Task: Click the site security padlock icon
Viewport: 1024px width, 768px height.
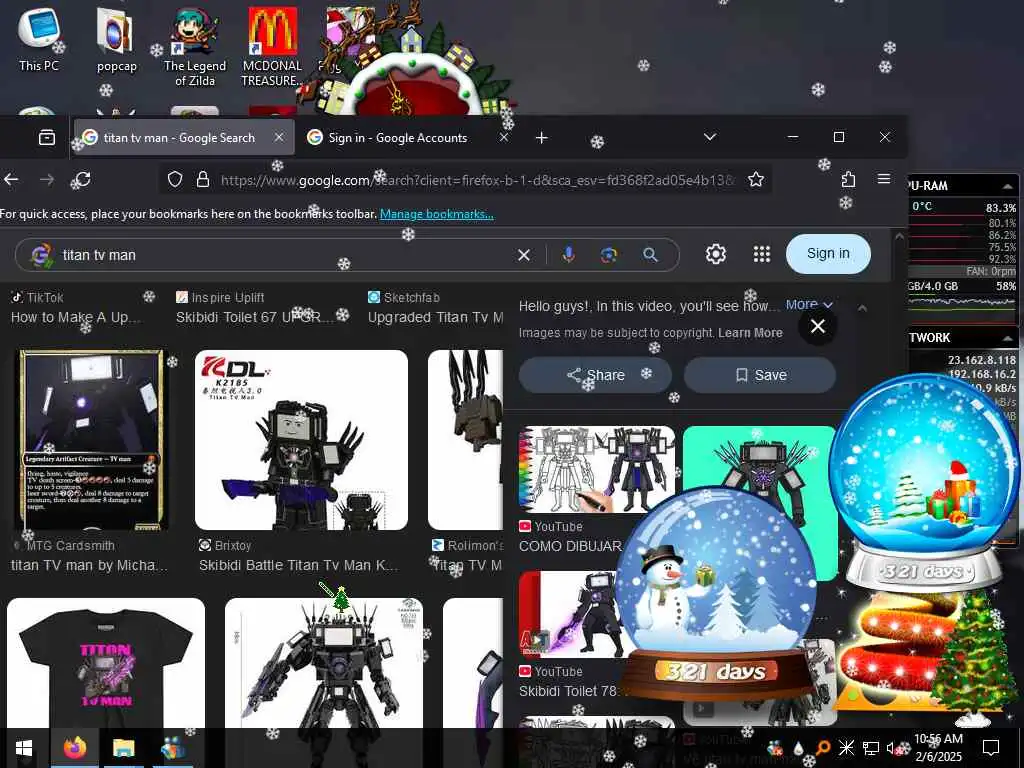Action: coord(203,180)
